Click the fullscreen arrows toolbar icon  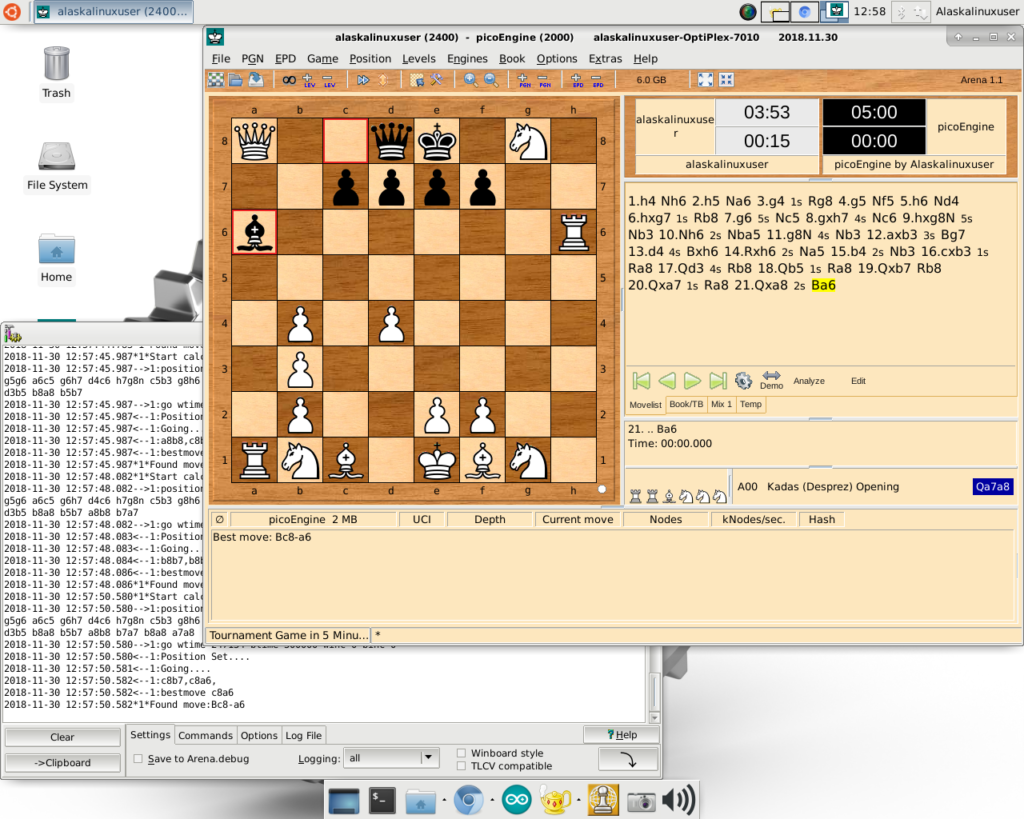click(x=705, y=80)
